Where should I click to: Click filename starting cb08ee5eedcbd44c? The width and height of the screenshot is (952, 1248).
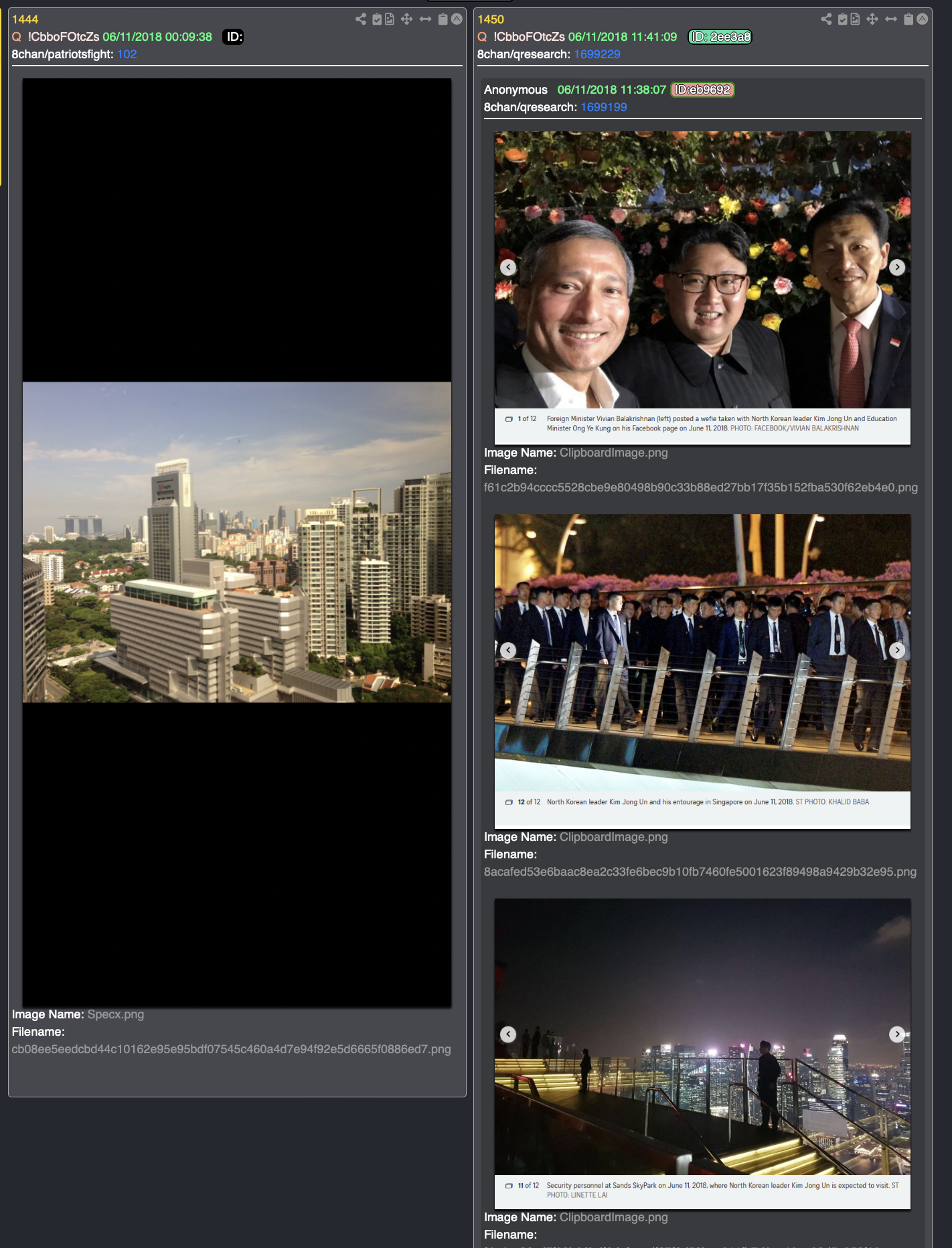pyautogui.click(x=231, y=1049)
